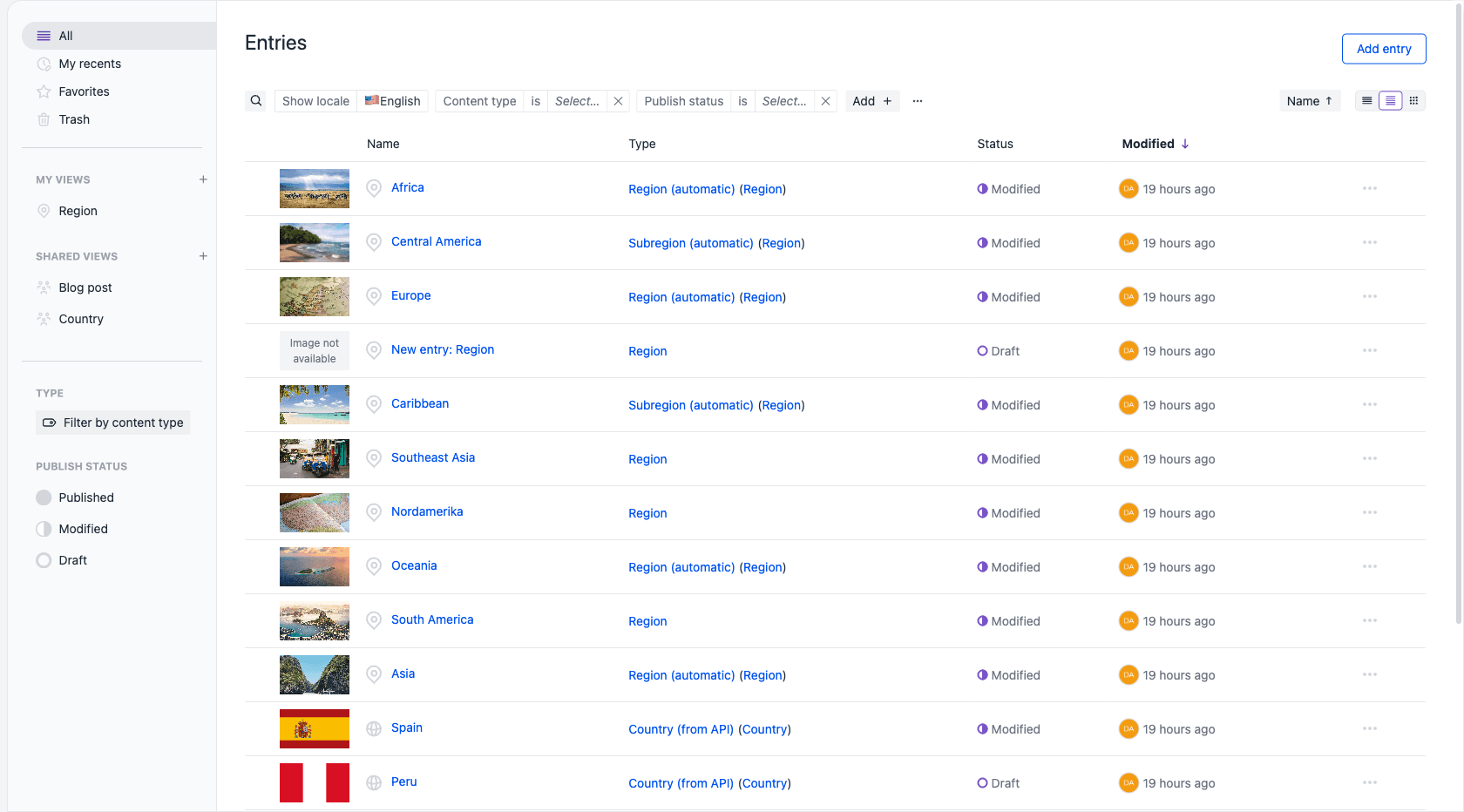Follow Country (from API) type link for Spain

click(681, 729)
